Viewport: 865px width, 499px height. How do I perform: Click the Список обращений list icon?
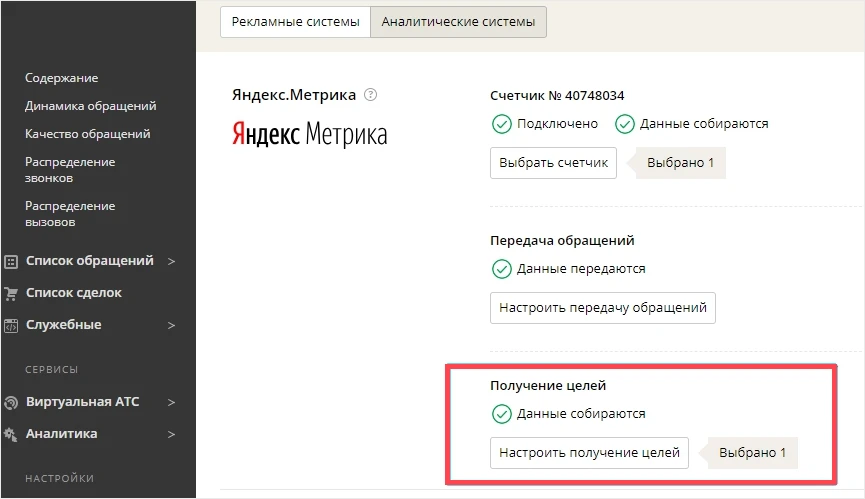click(11, 261)
